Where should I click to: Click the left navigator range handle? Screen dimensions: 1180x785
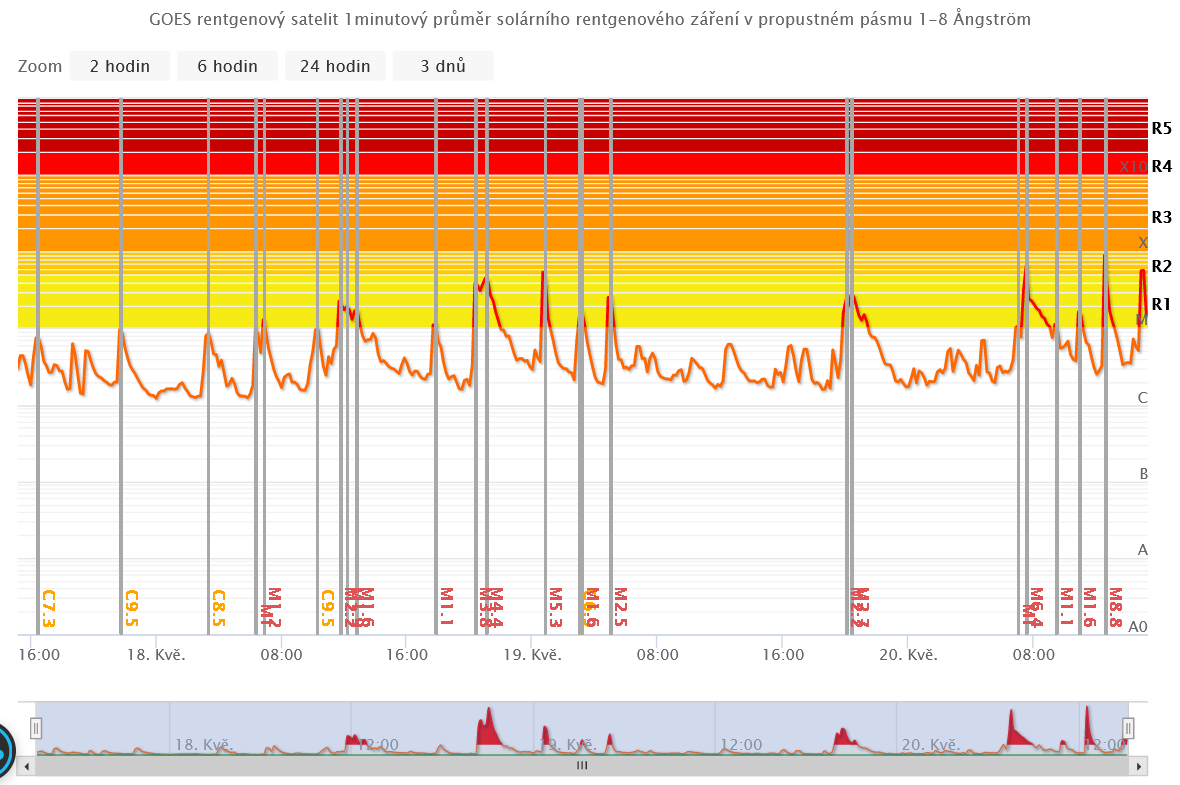[36, 727]
